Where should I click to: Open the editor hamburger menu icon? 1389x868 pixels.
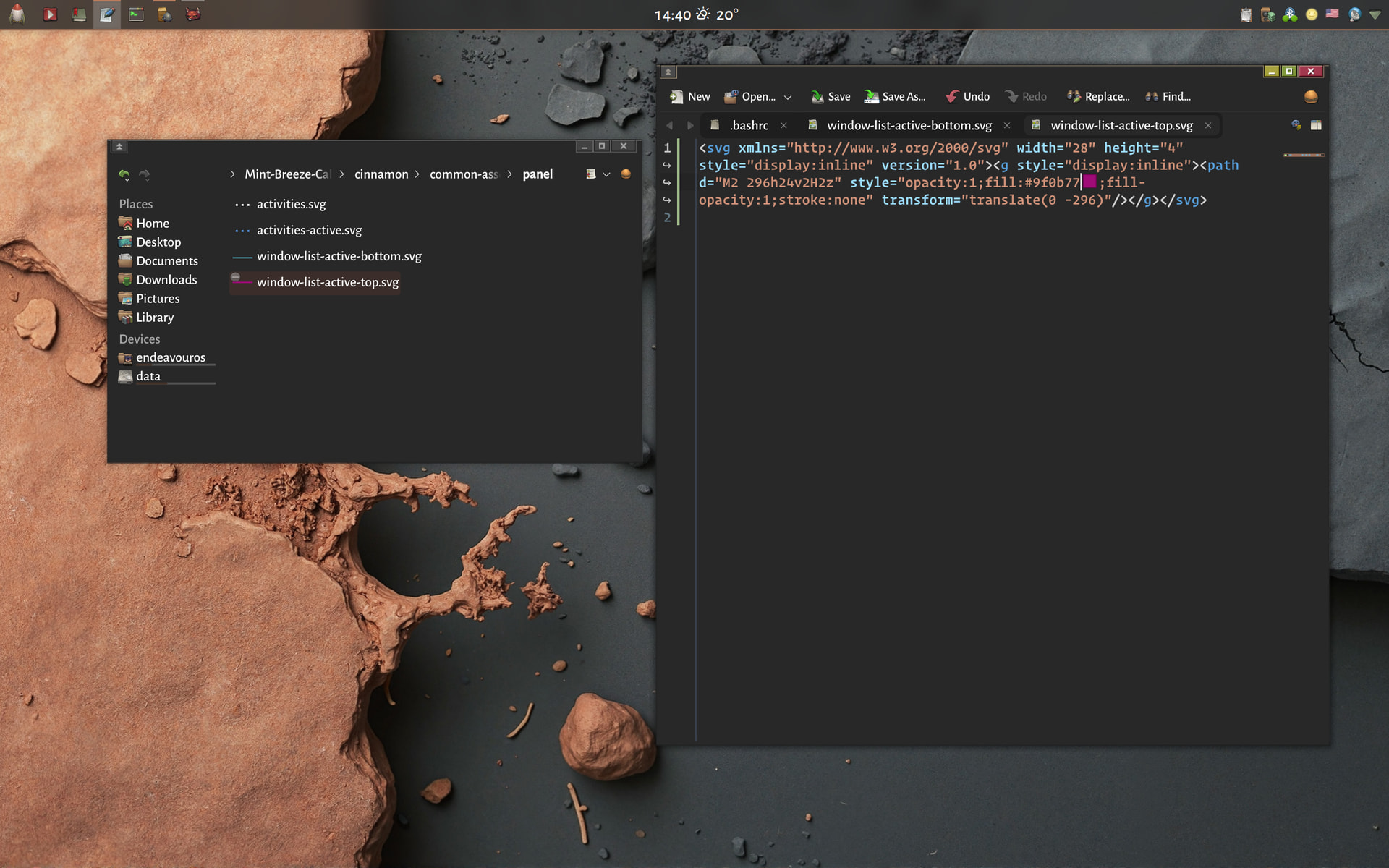pos(1311,96)
